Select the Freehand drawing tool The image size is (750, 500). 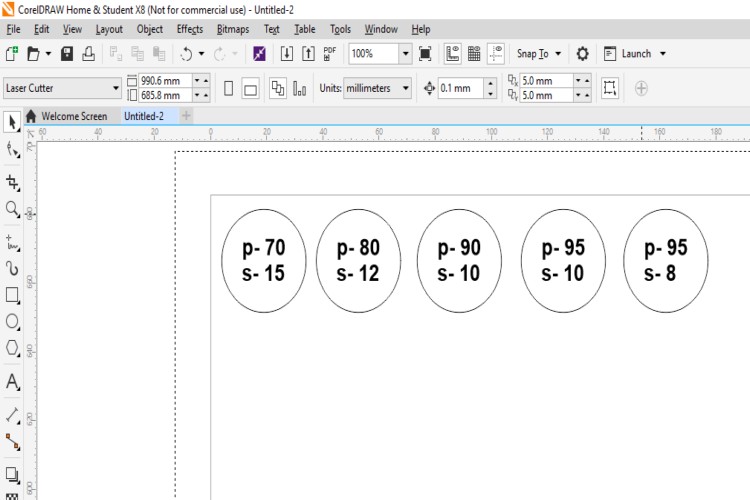(x=12, y=243)
